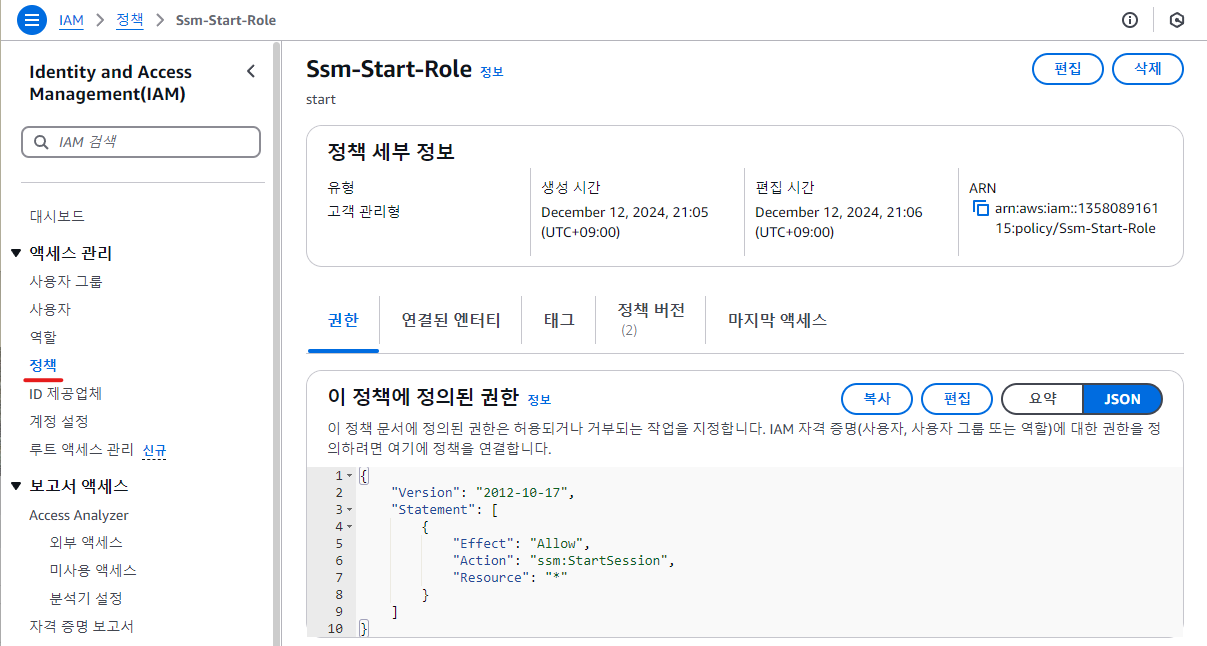Viewport: 1207px width, 646px height.
Task: Fold the statement object at line 4
Action: point(349,527)
